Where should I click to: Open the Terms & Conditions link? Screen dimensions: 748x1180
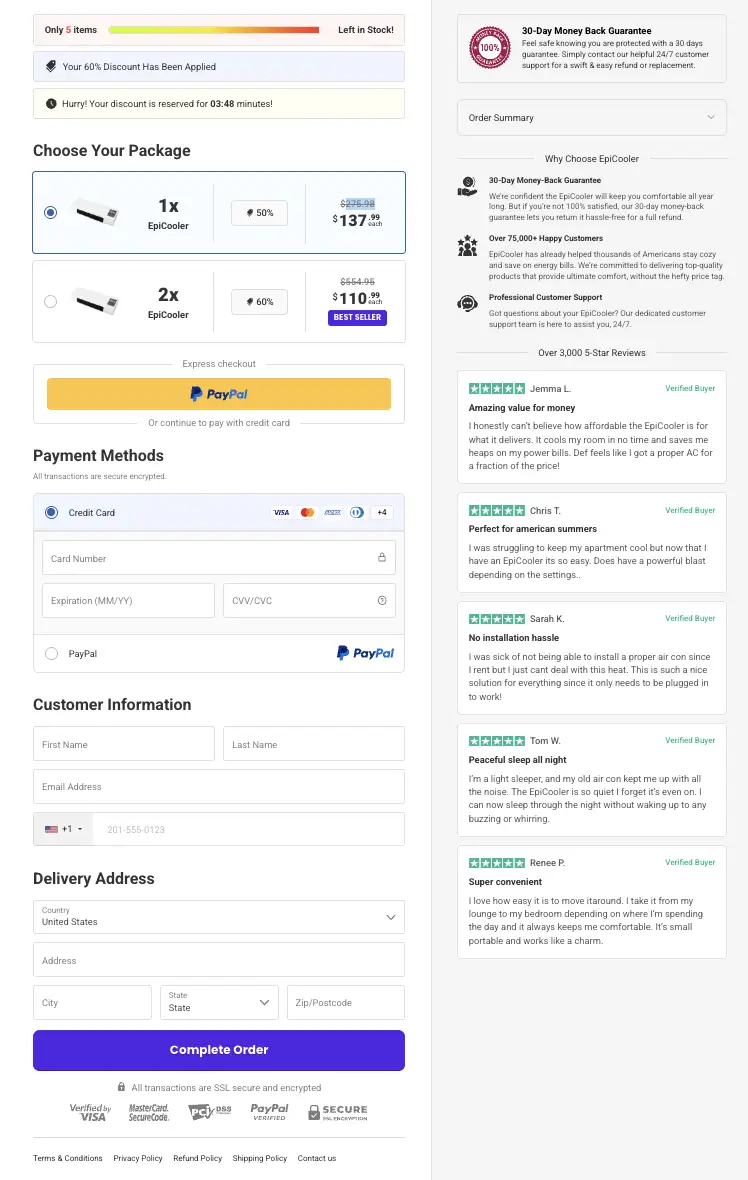(x=68, y=1158)
